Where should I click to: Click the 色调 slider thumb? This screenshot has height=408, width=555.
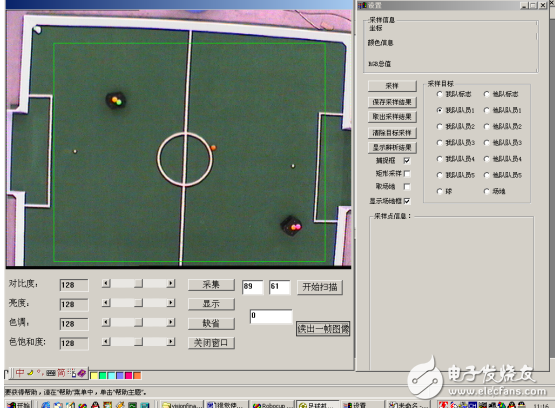(139, 322)
